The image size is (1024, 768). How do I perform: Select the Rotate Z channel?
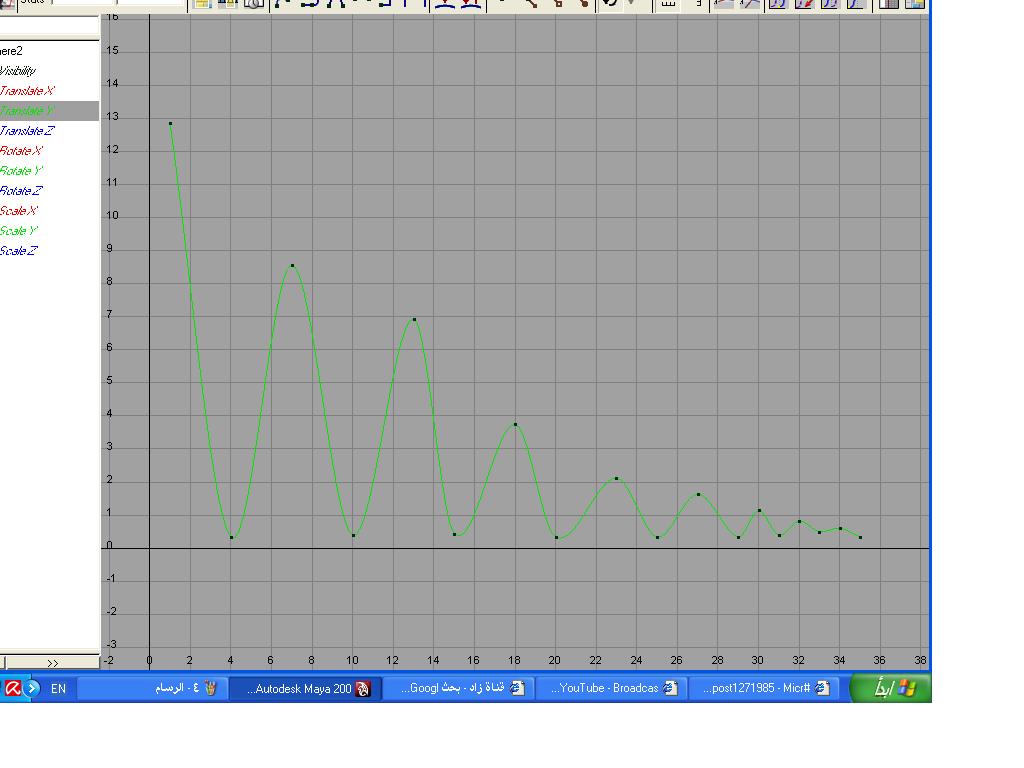coord(21,191)
